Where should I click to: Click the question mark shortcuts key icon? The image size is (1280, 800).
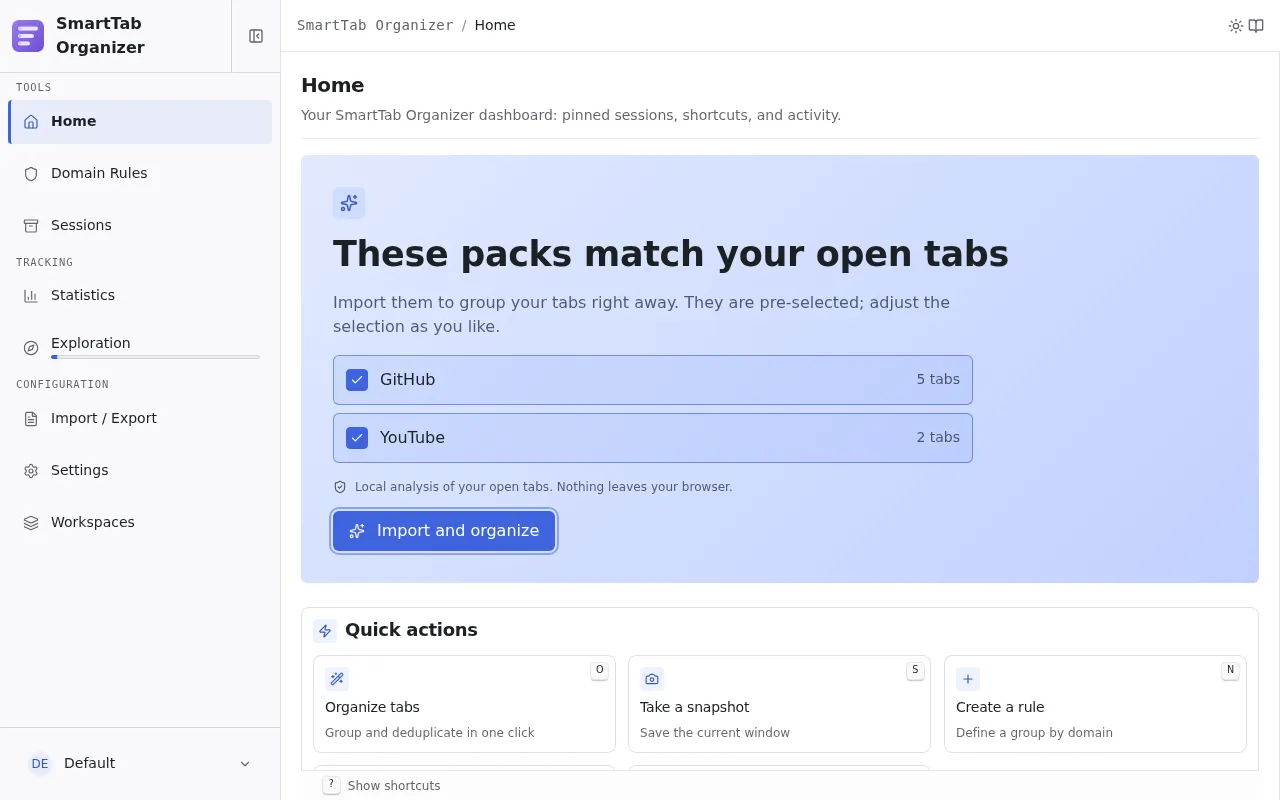pyautogui.click(x=331, y=785)
